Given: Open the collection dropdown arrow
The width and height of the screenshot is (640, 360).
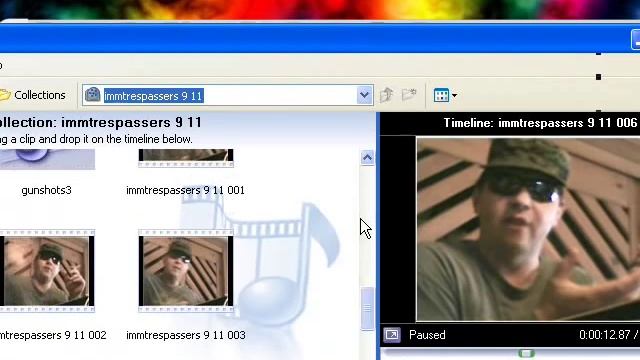Looking at the screenshot, I should click(364, 96).
